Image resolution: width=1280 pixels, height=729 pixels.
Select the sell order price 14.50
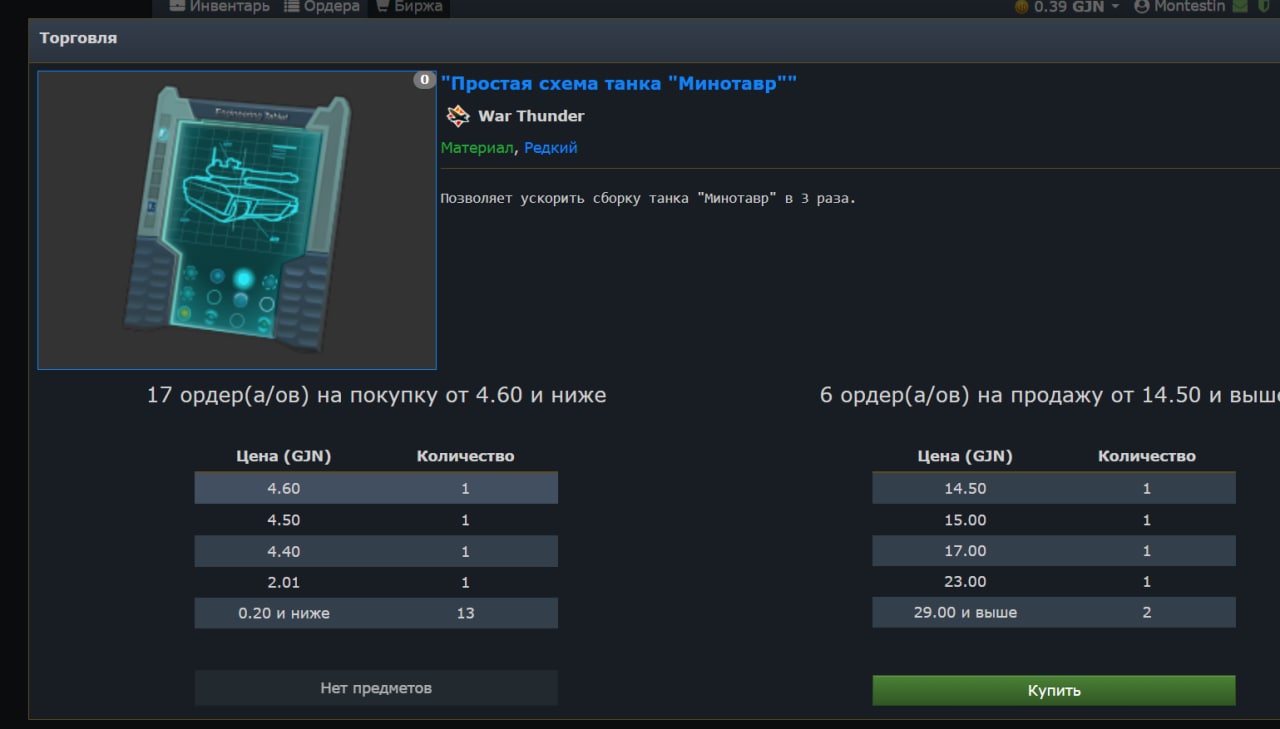pos(965,489)
